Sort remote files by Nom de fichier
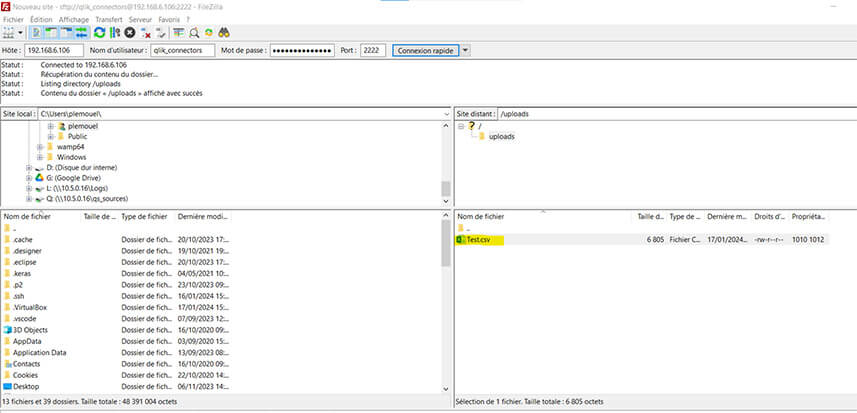Viewport: 857px width, 413px height. (481, 216)
